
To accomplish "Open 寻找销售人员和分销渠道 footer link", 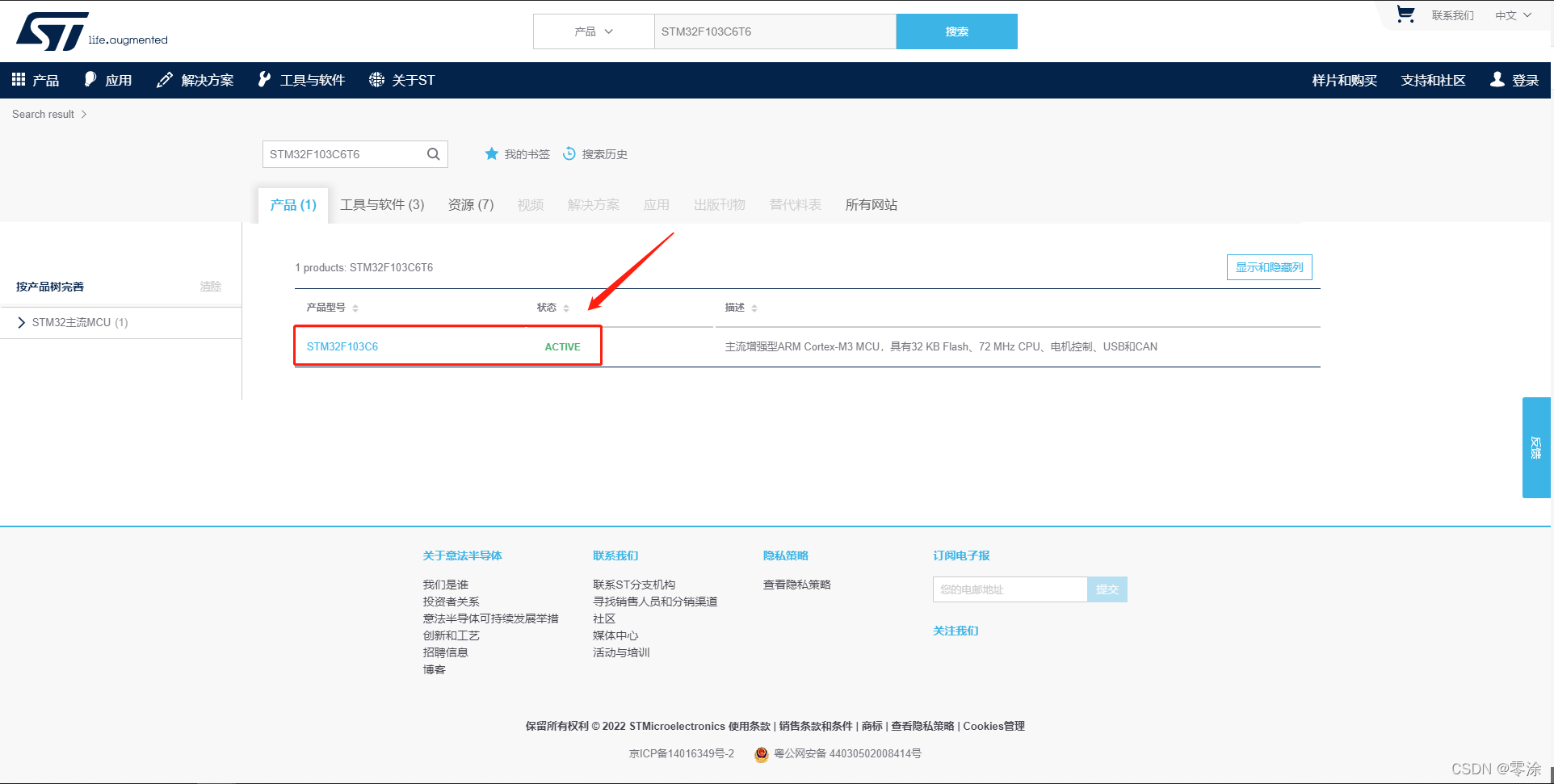I will tap(655, 602).
